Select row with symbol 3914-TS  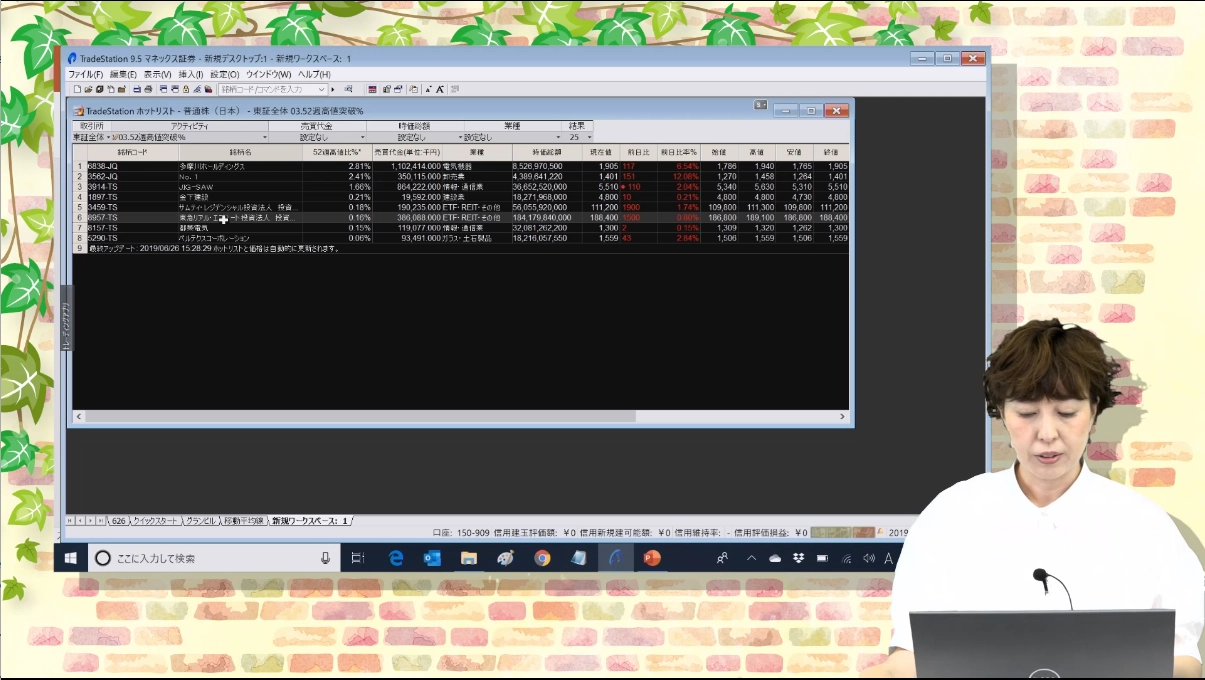pyautogui.click(x=461, y=187)
